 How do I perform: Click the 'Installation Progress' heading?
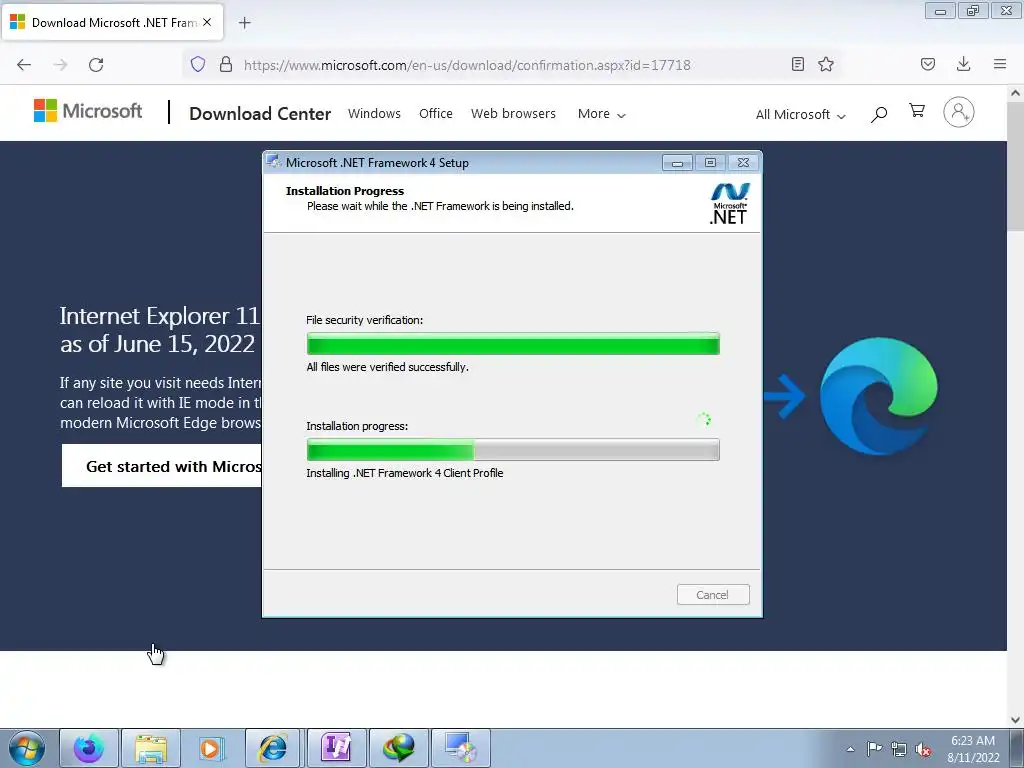pyautogui.click(x=345, y=191)
